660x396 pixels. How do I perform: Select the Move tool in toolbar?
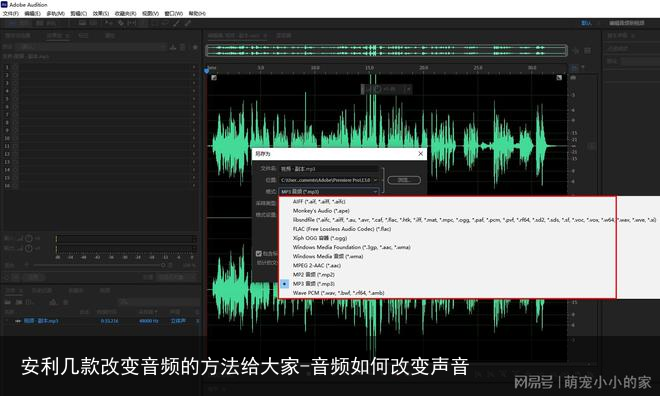point(109,23)
